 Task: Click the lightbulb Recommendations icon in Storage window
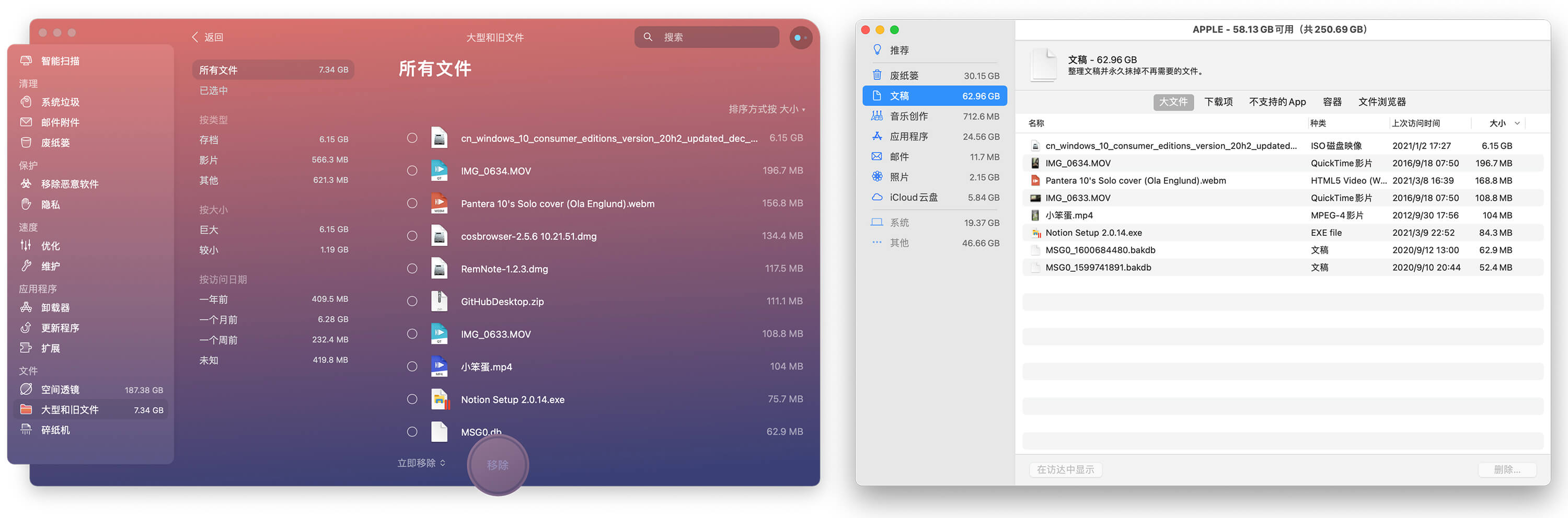877,50
